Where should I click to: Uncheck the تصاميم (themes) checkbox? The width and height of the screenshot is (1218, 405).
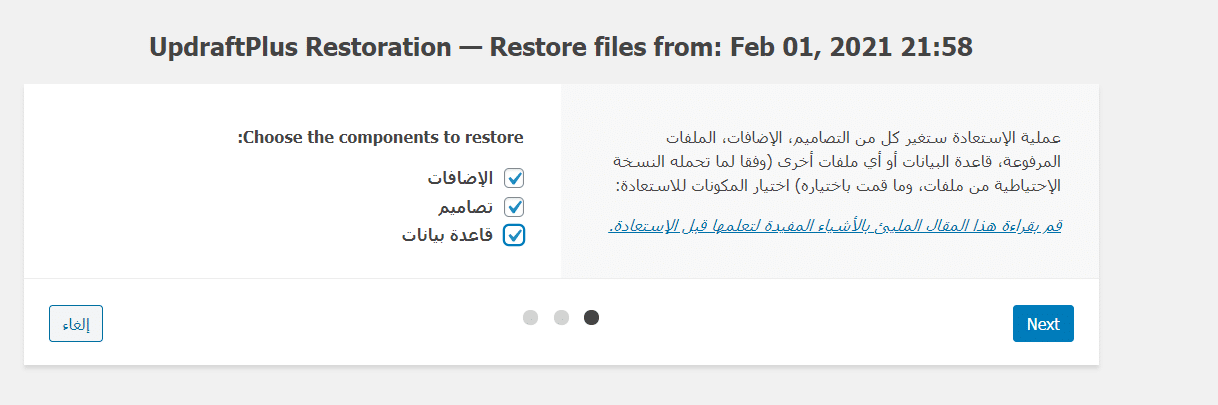pos(514,207)
